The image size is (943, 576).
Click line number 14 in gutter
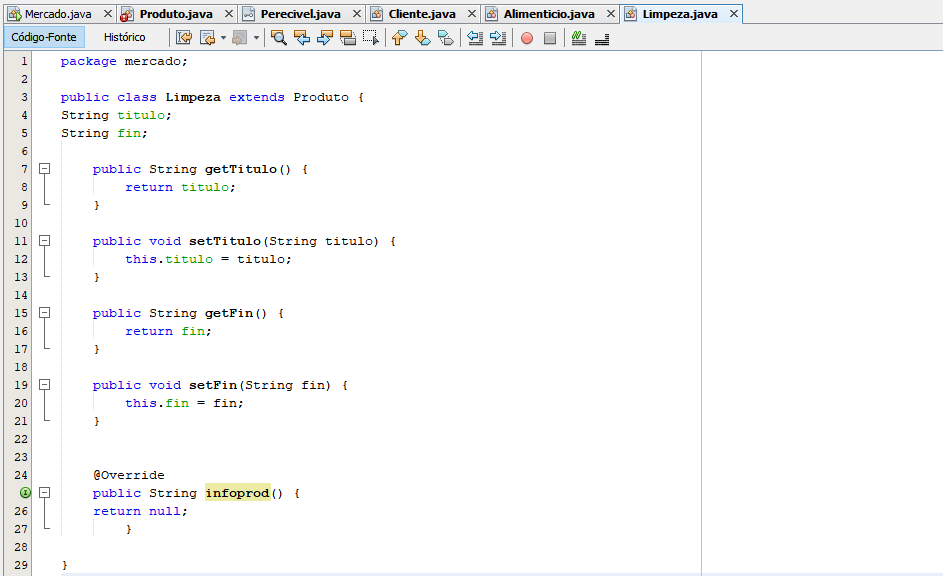[x=21, y=295]
